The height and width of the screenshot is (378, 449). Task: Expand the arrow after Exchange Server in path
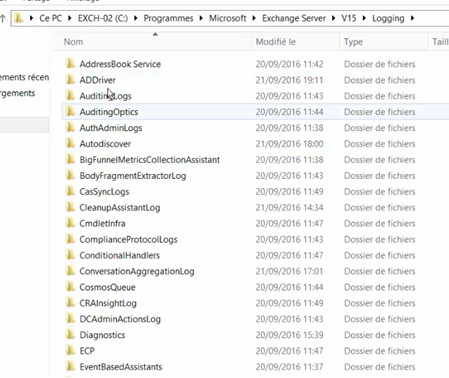(x=333, y=18)
